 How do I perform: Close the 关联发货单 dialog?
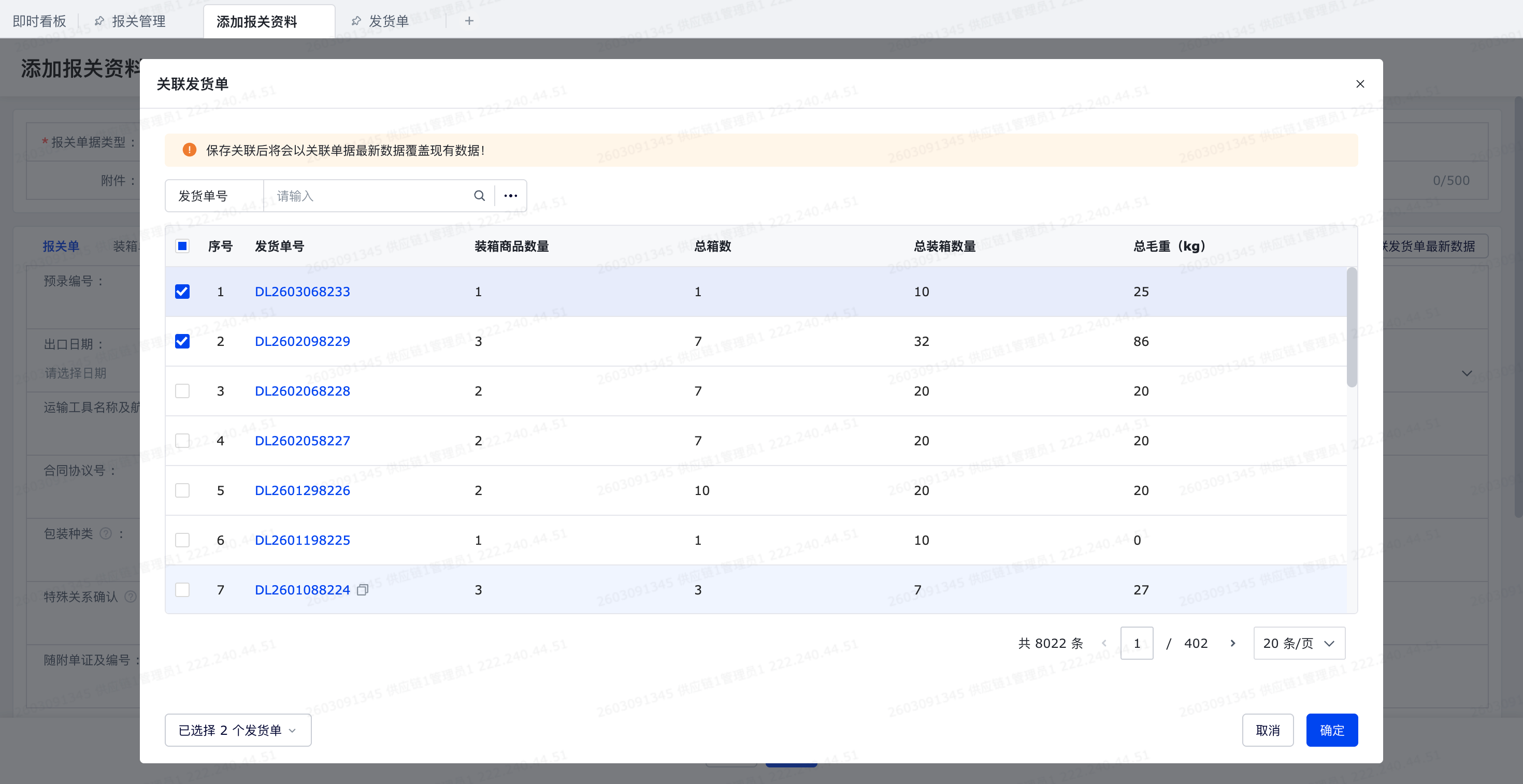[x=1360, y=84]
